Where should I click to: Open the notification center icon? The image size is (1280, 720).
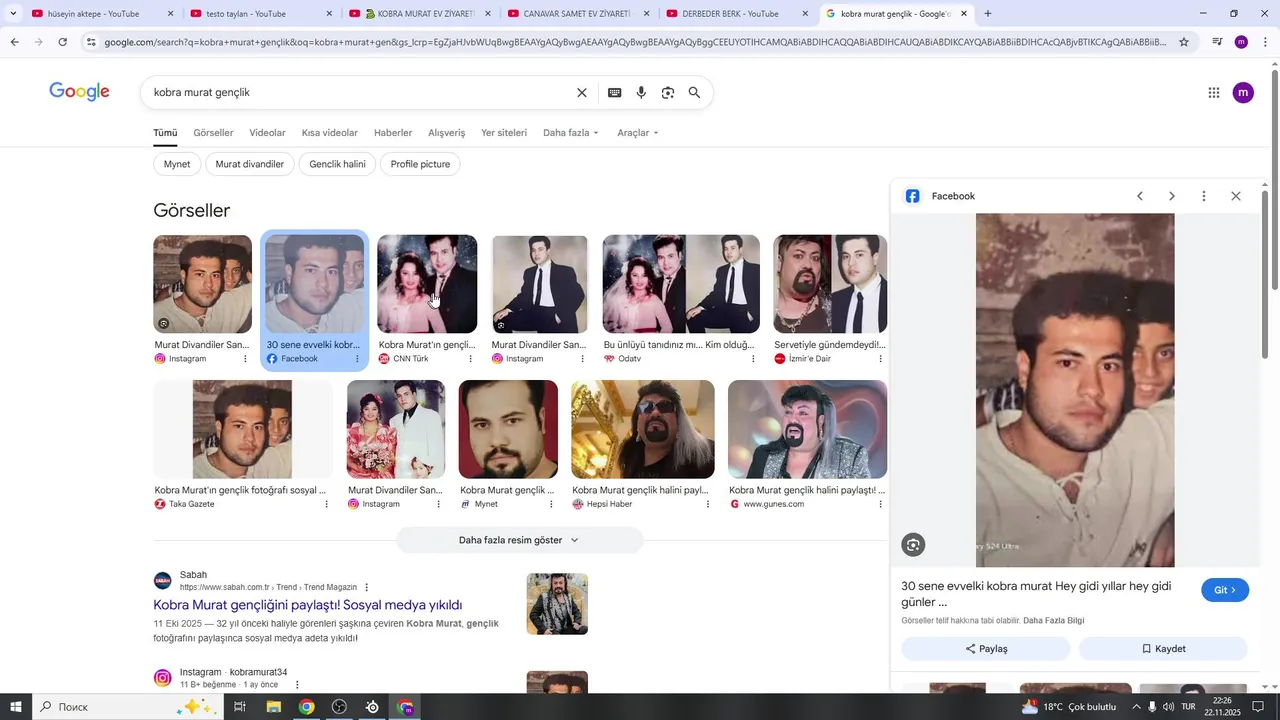1258,707
